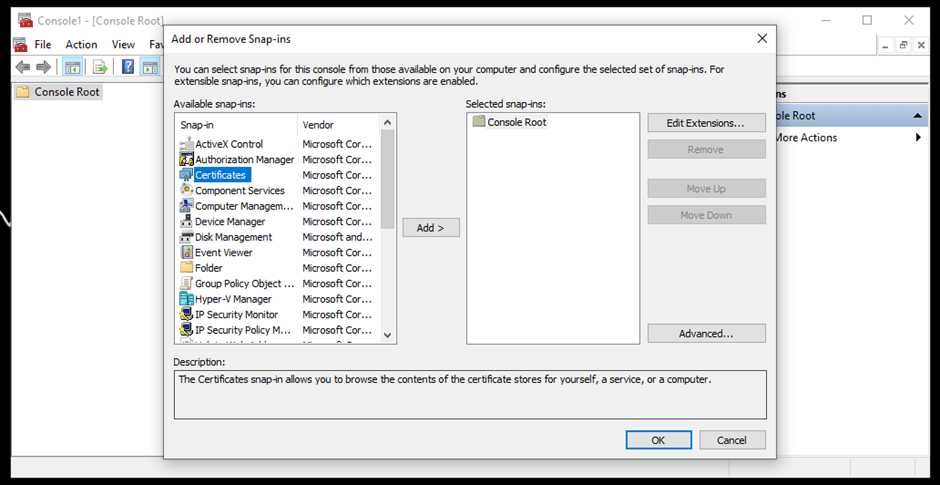940x485 pixels.
Task: Click the Group Policy Object icon
Action: [x=186, y=283]
